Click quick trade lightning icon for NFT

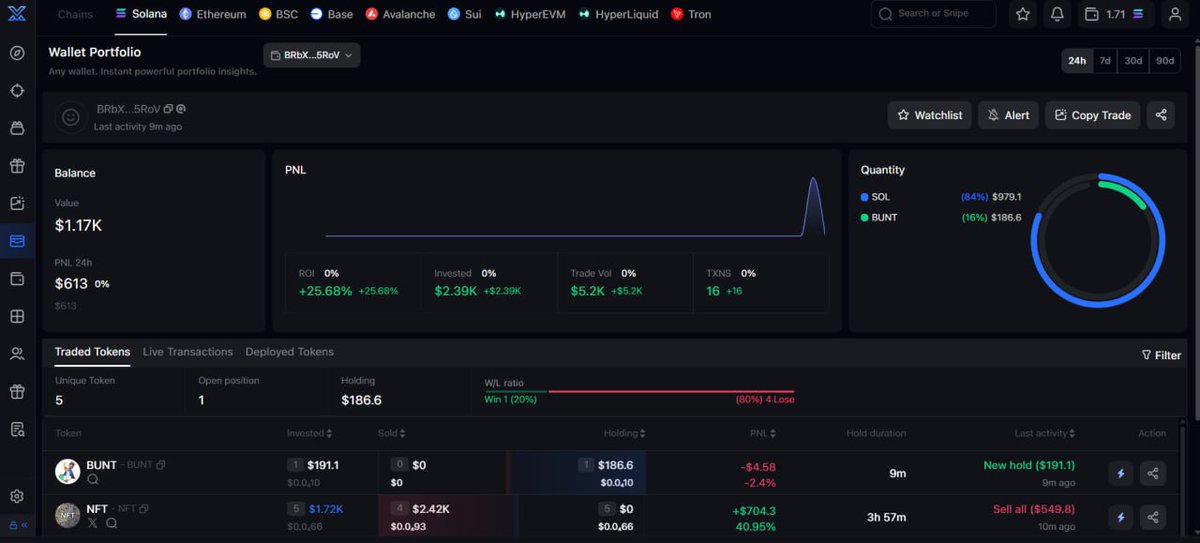point(1120,517)
